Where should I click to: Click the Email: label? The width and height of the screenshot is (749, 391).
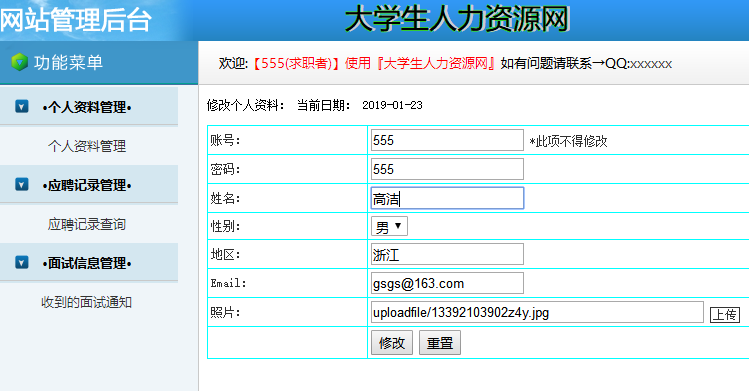(x=228, y=283)
